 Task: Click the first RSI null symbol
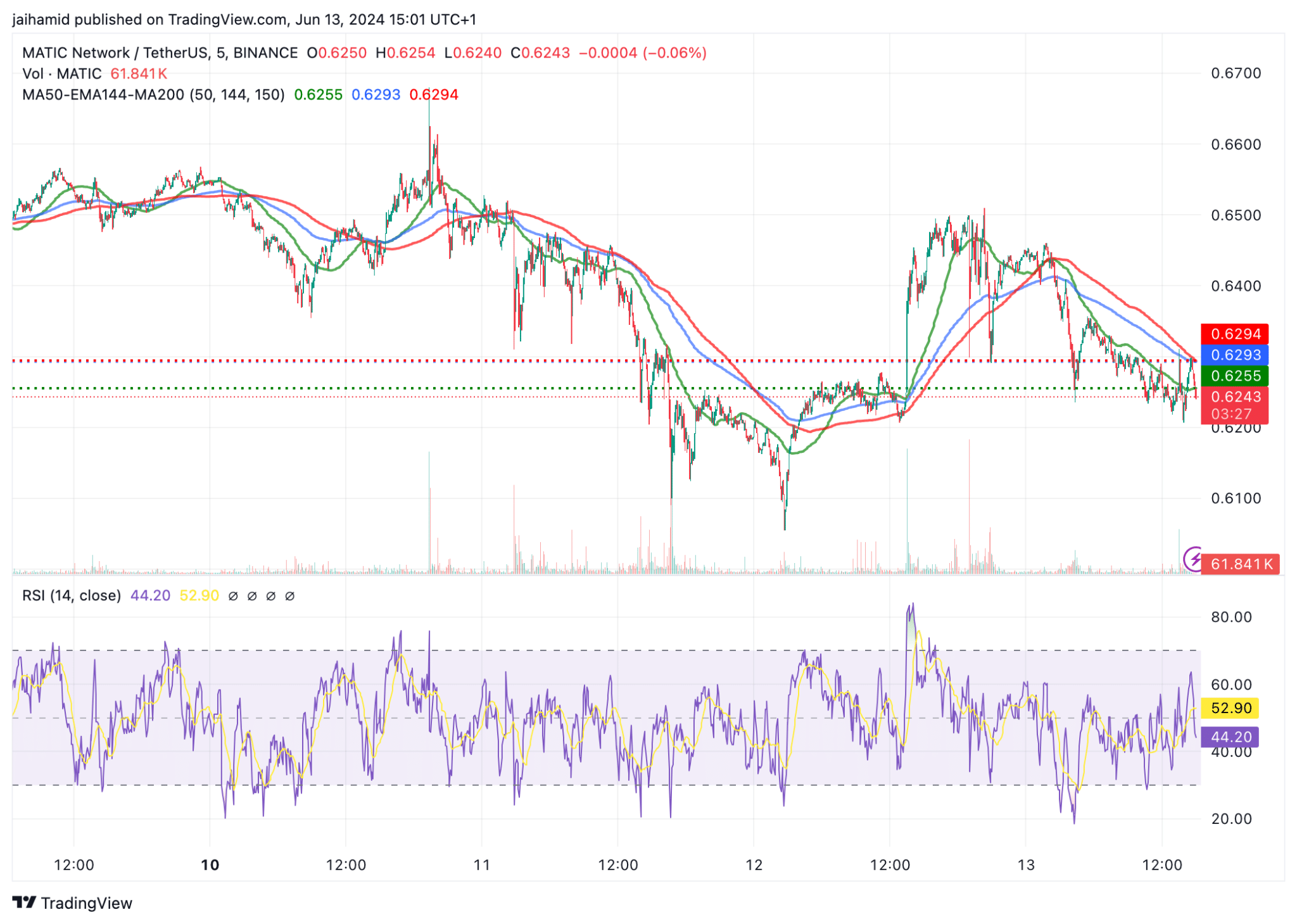(x=233, y=596)
